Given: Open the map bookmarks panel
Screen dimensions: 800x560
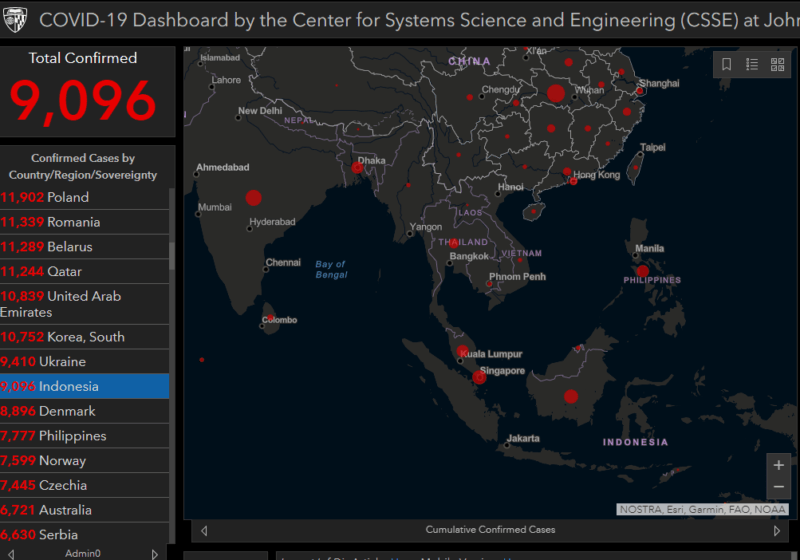Looking at the screenshot, I should click(726, 64).
